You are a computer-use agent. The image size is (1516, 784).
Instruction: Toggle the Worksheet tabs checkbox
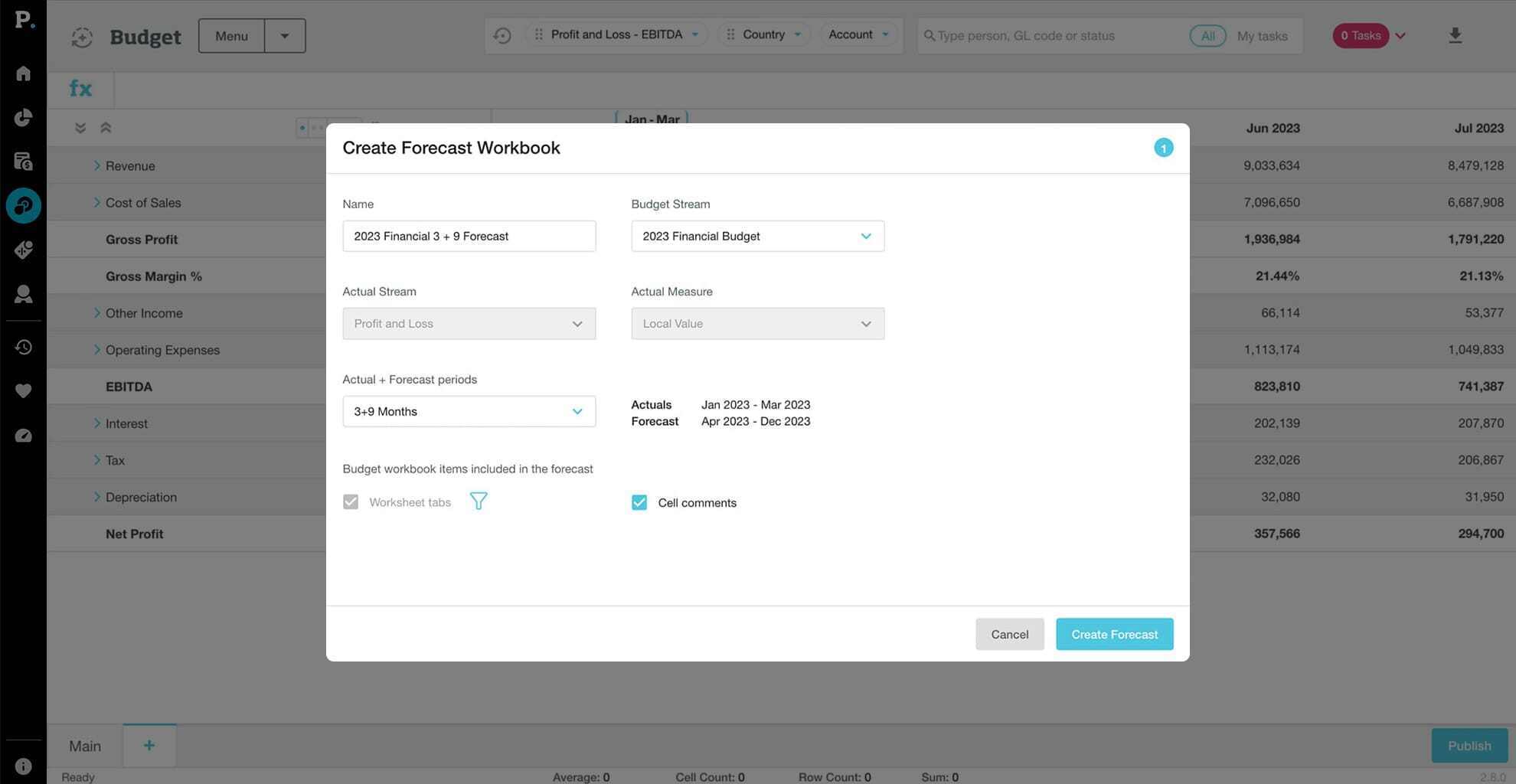click(x=351, y=502)
